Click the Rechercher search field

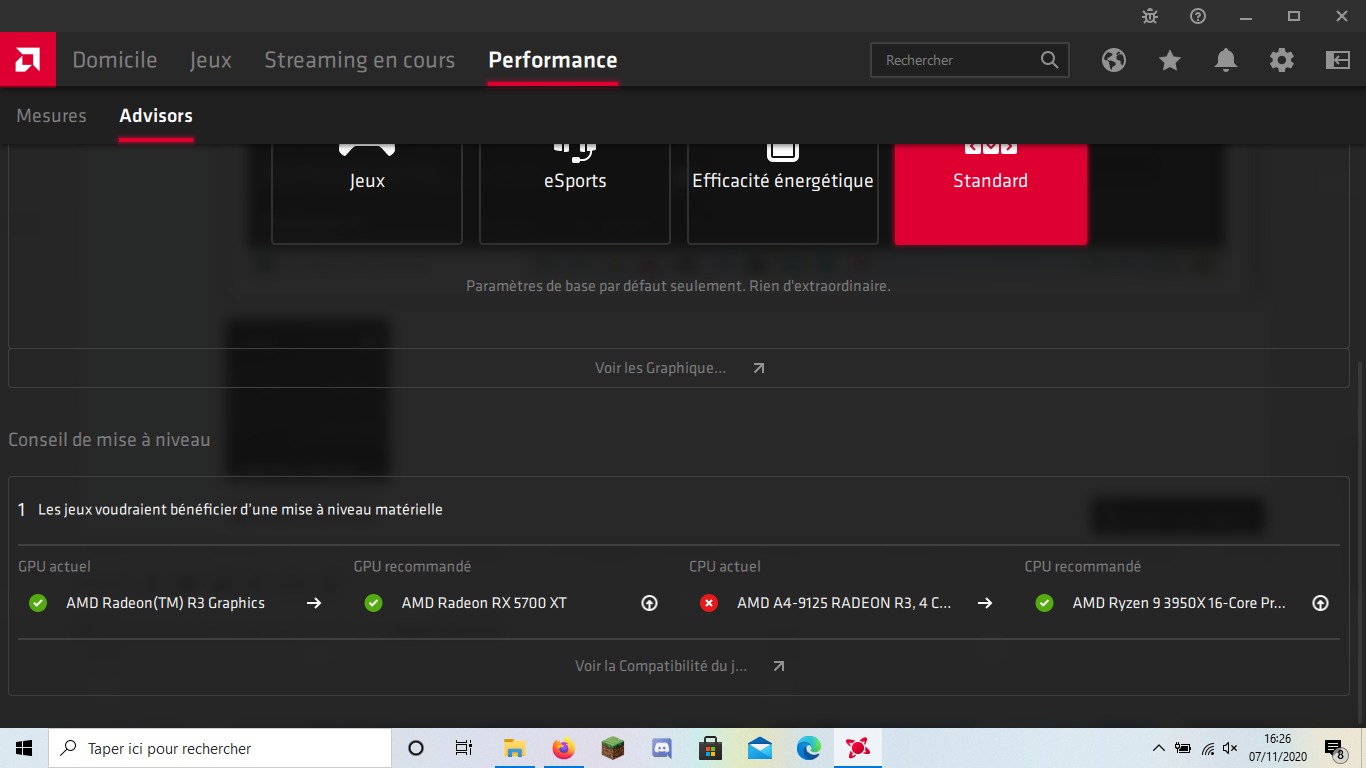tap(970, 60)
